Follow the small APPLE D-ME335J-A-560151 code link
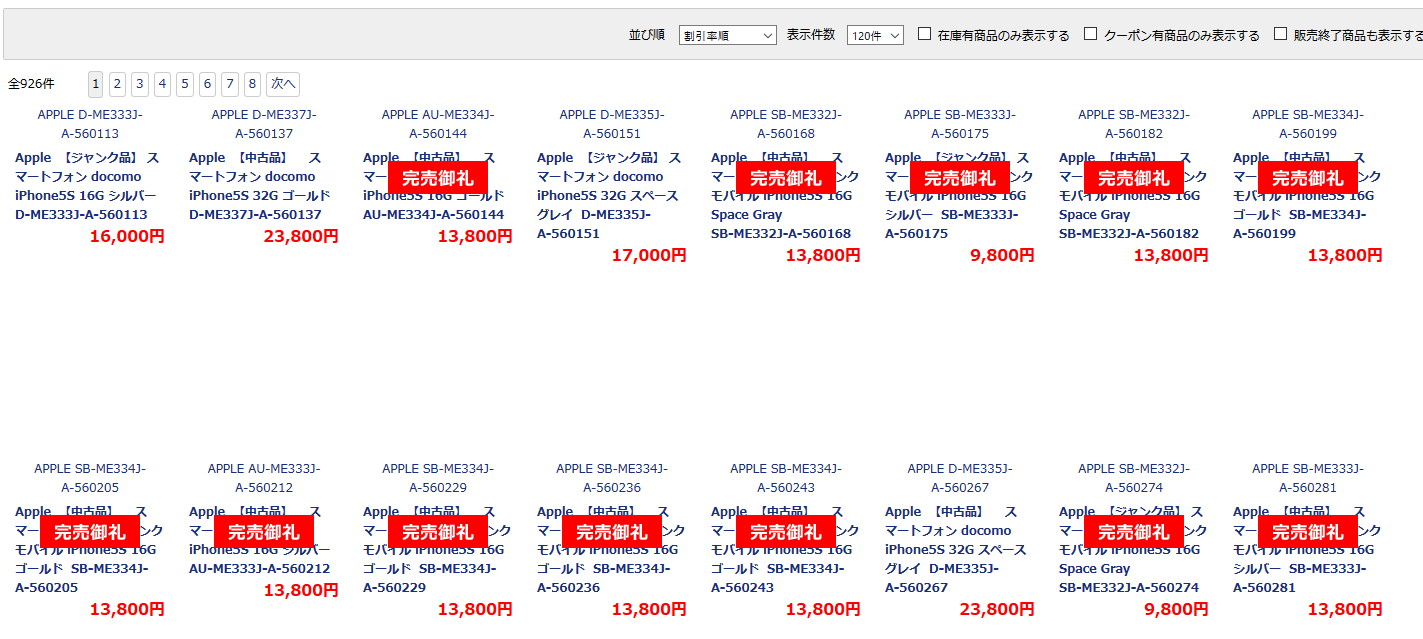 pos(612,124)
